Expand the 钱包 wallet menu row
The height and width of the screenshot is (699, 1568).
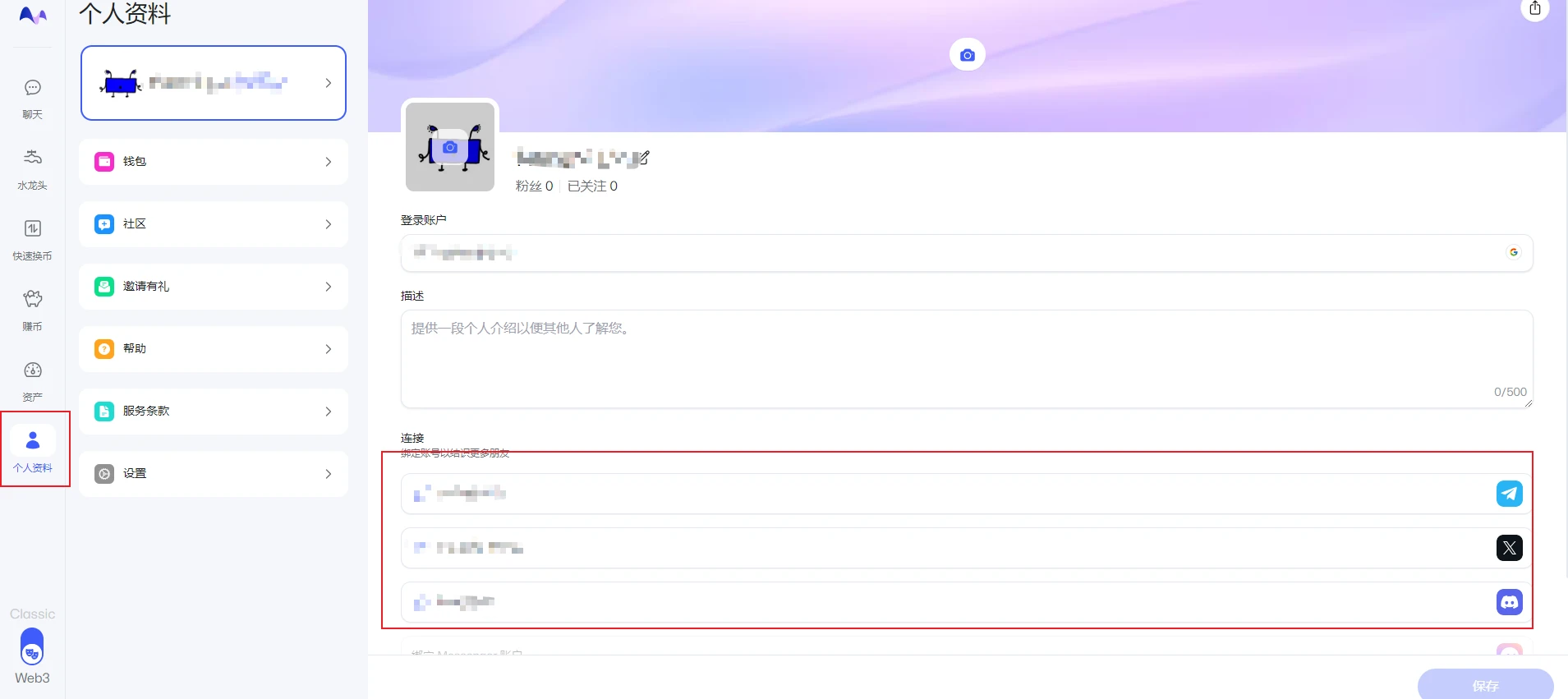(214, 162)
